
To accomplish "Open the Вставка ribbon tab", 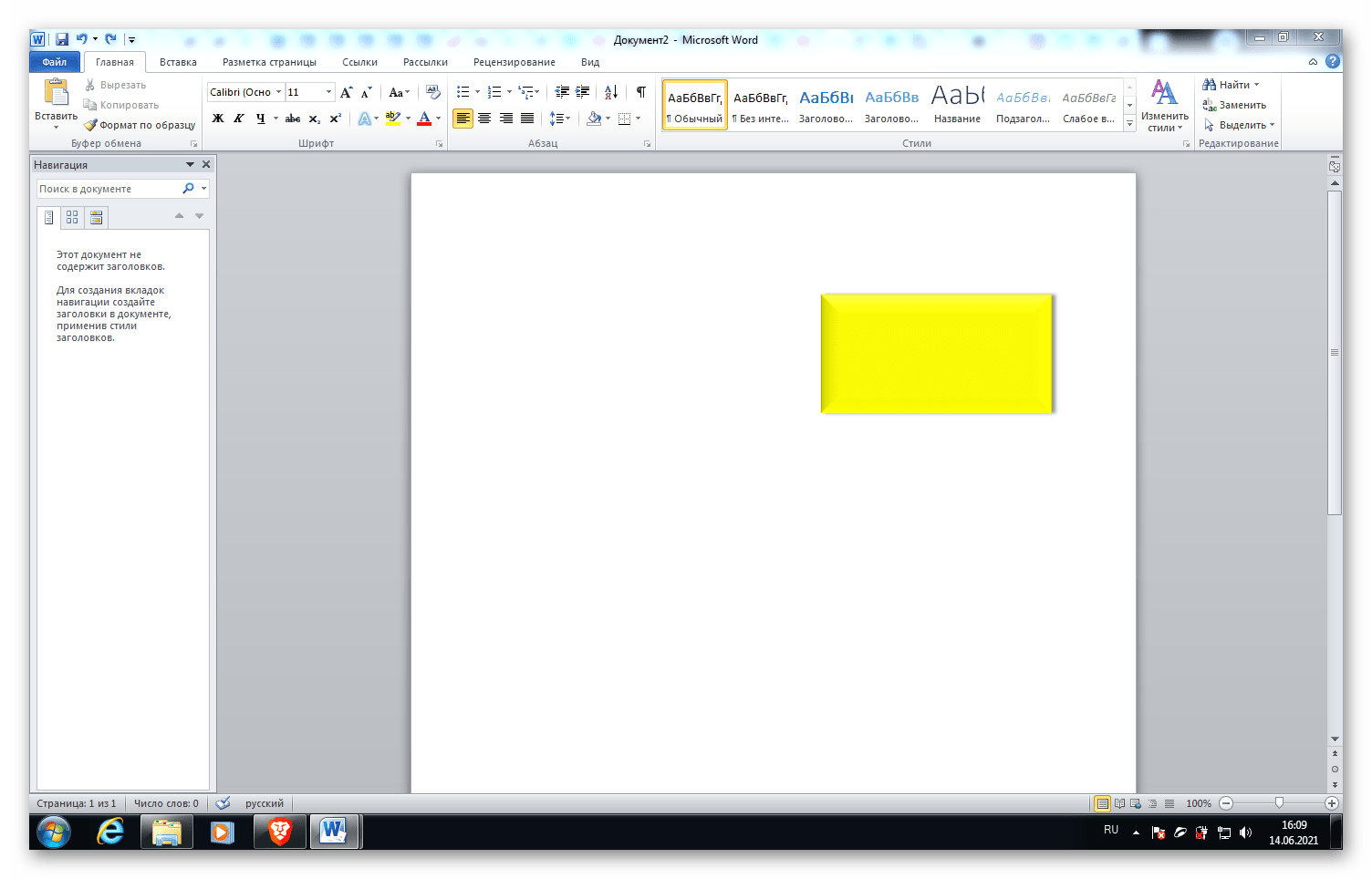I will pos(178,62).
